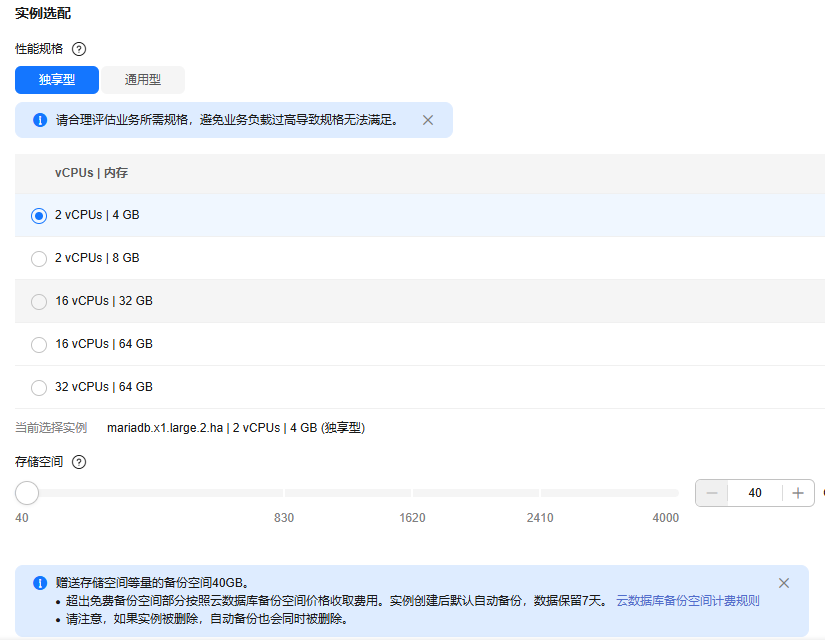The image size is (825, 642).
Task: Click the info icon in the backup banner
Action: [40, 582]
